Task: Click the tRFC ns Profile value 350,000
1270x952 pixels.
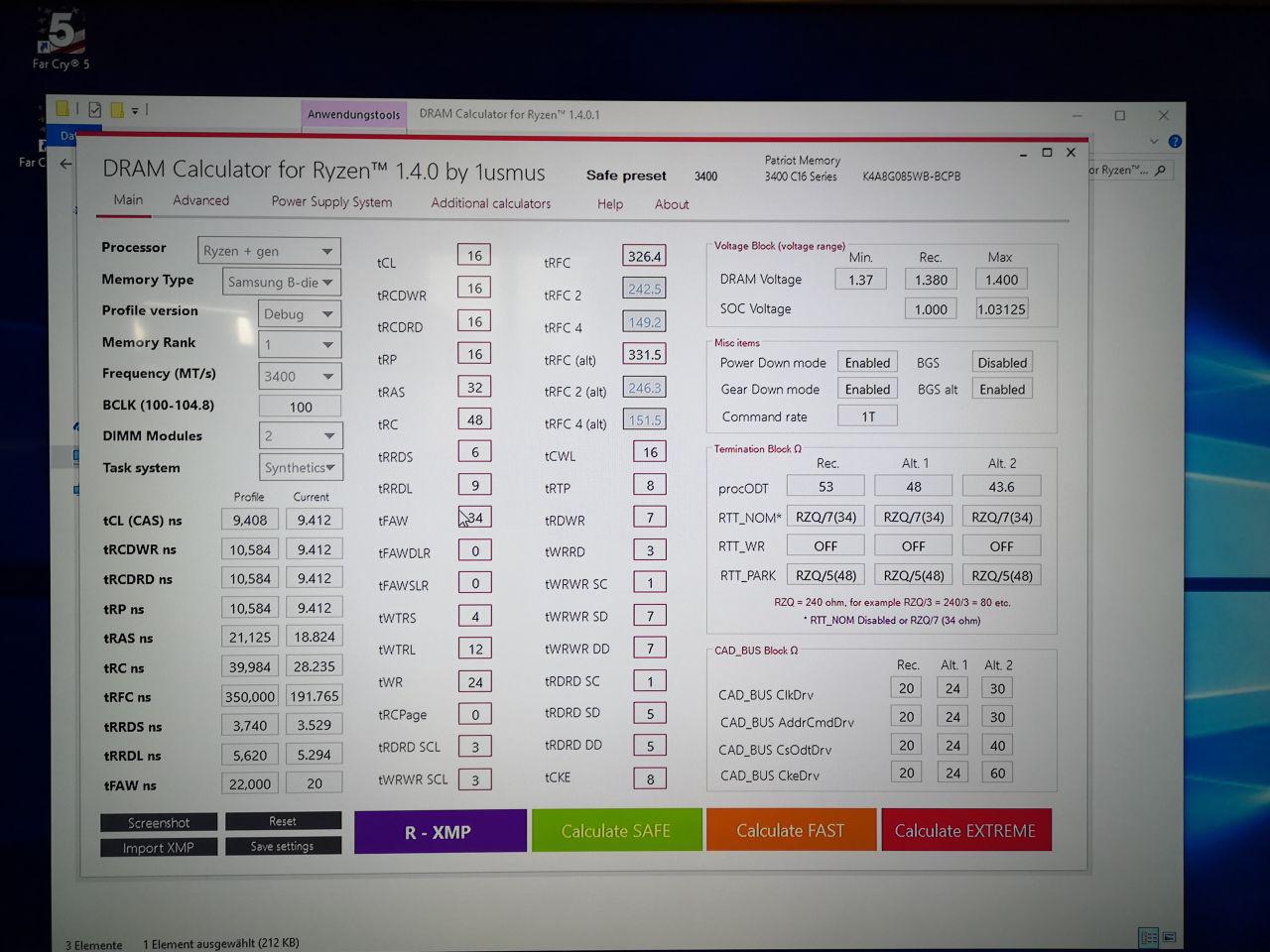Action: [250, 696]
